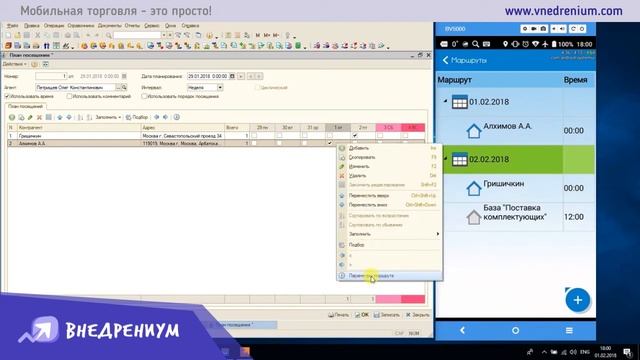Click the magnifier icon next to the Агент field

pos(124,87)
